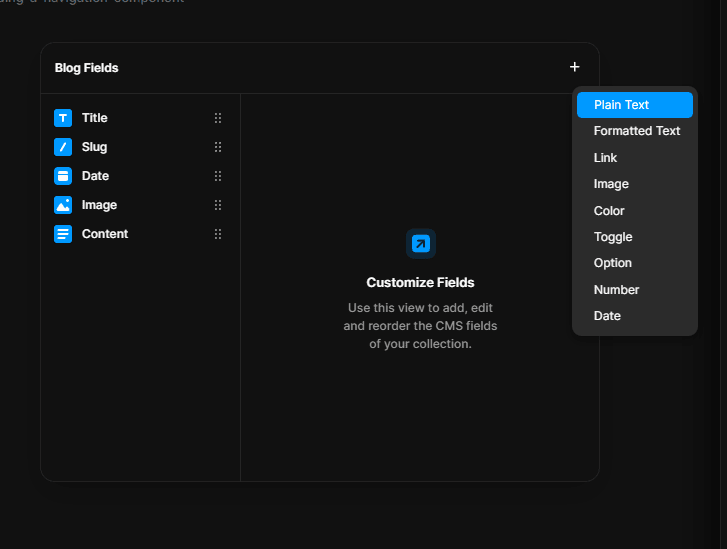Image resolution: width=727 pixels, height=549 pixels.
Task: Click the Content field text-lines icon
Action: (63, 234)
